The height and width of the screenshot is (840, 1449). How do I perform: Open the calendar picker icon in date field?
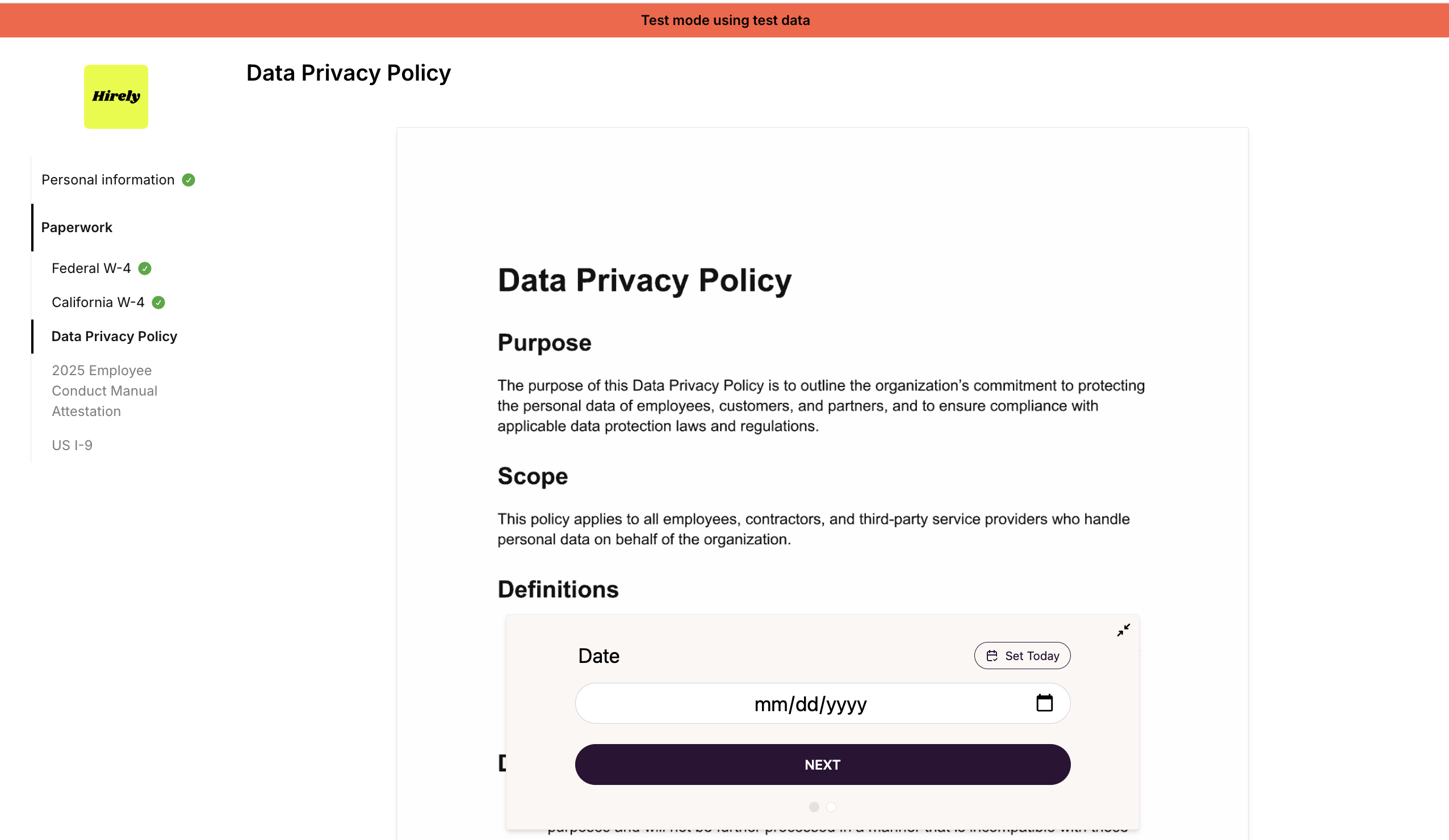click(x=1044, y=703)
